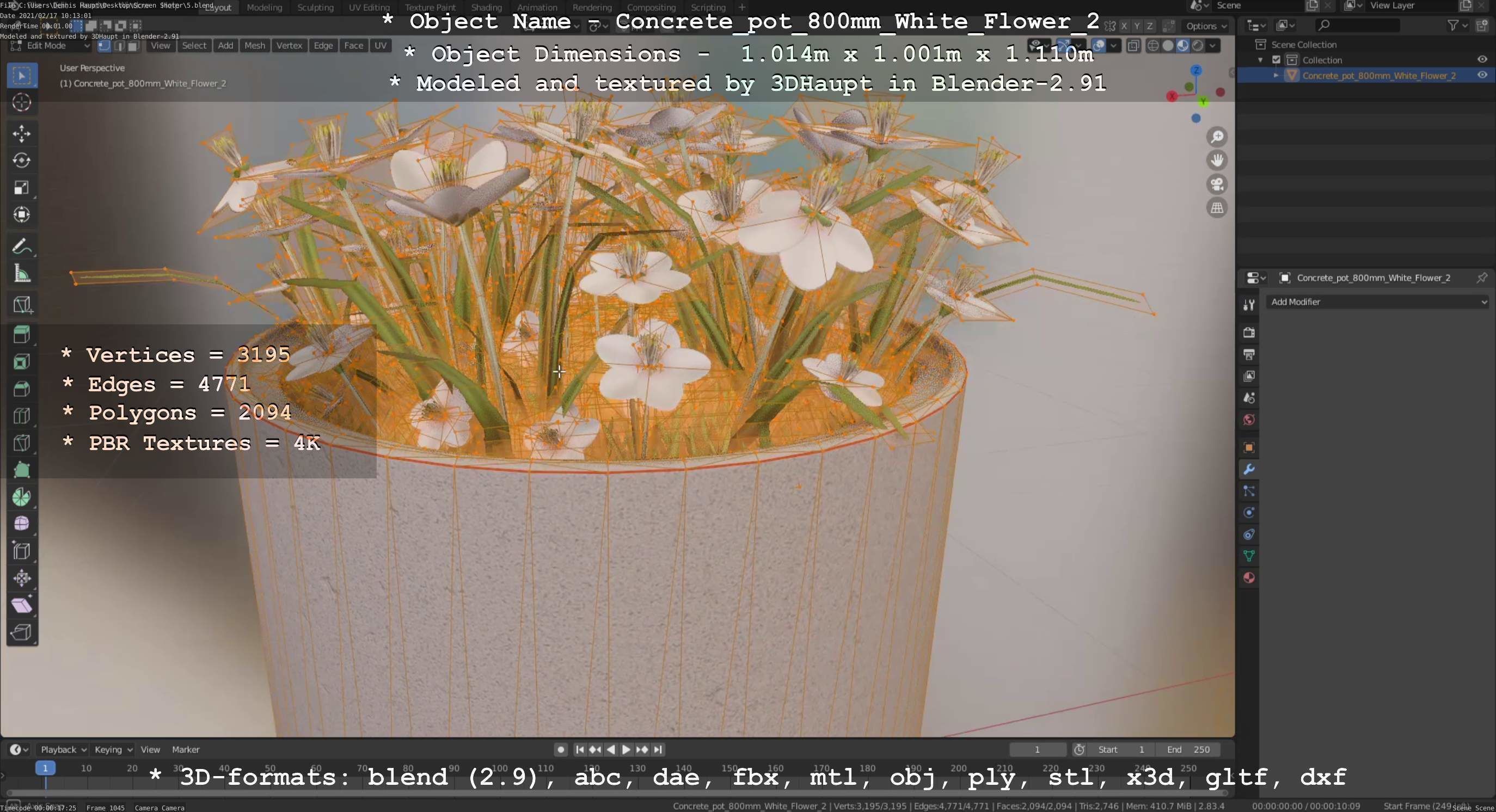The image size is (1496, 812).
Task: Pick the Scale tool in toolbar
Action: [x=22, y=187]
